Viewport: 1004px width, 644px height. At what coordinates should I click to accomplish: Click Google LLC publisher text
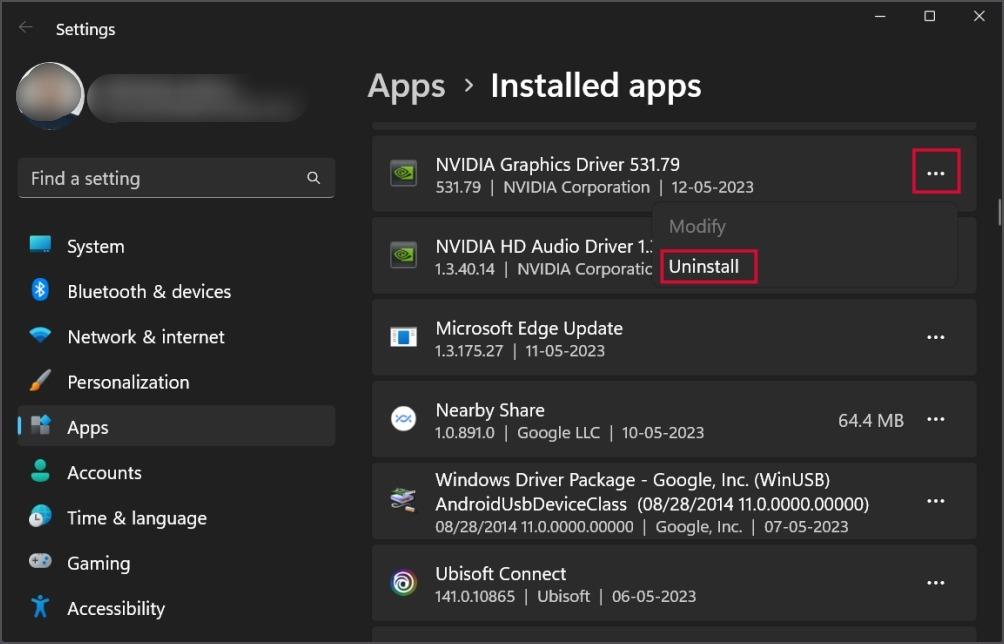tap(558, 433)
